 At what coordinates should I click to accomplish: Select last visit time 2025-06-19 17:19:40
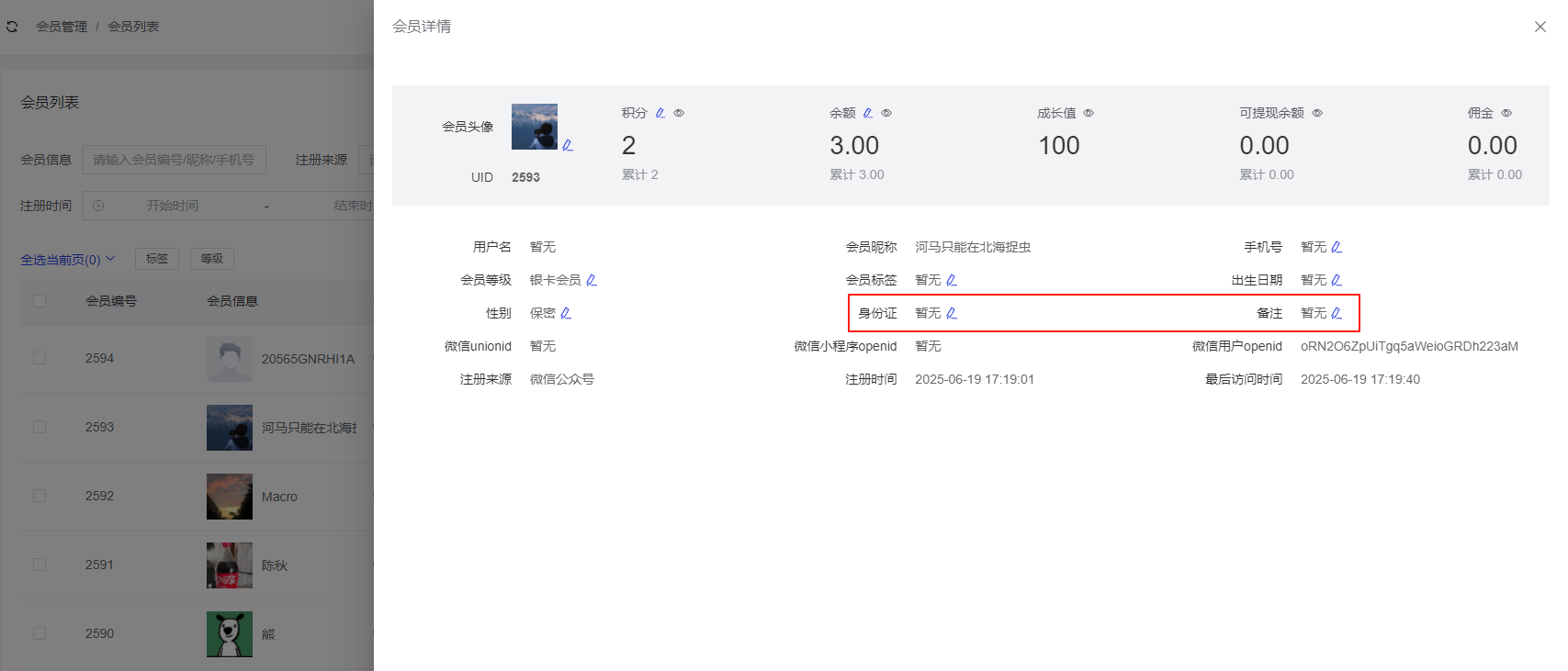coord(1360,379)
